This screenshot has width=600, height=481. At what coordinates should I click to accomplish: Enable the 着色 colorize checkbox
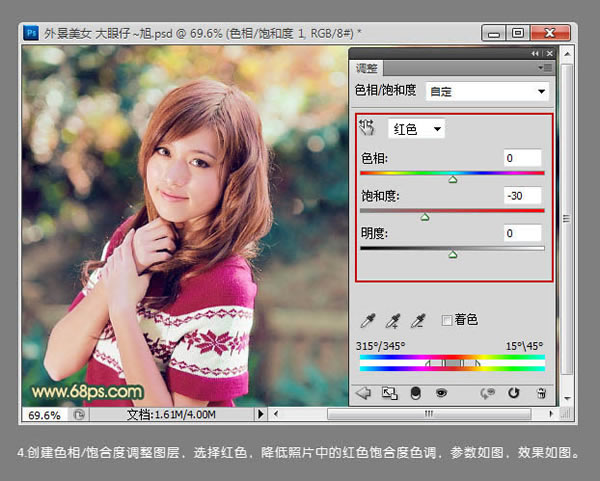(447, 320)
